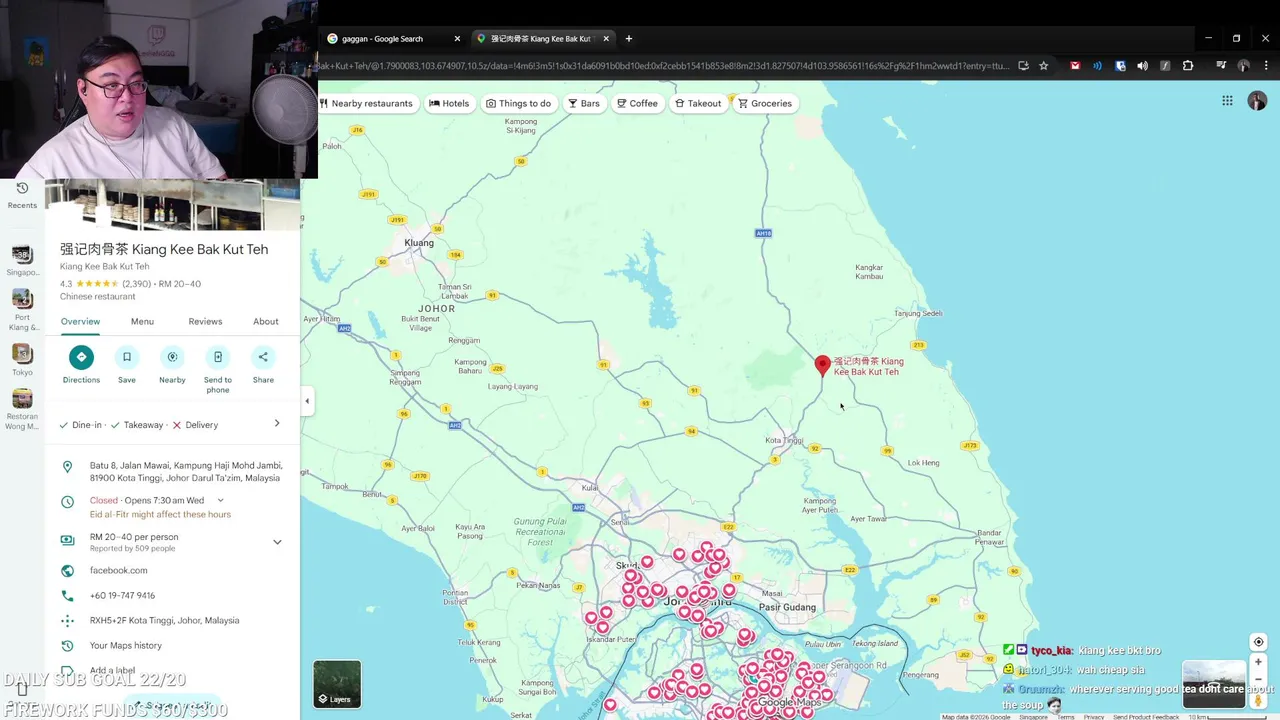
Task: Open the Restoran Wong recent item
Action: [x=22, y=410]
